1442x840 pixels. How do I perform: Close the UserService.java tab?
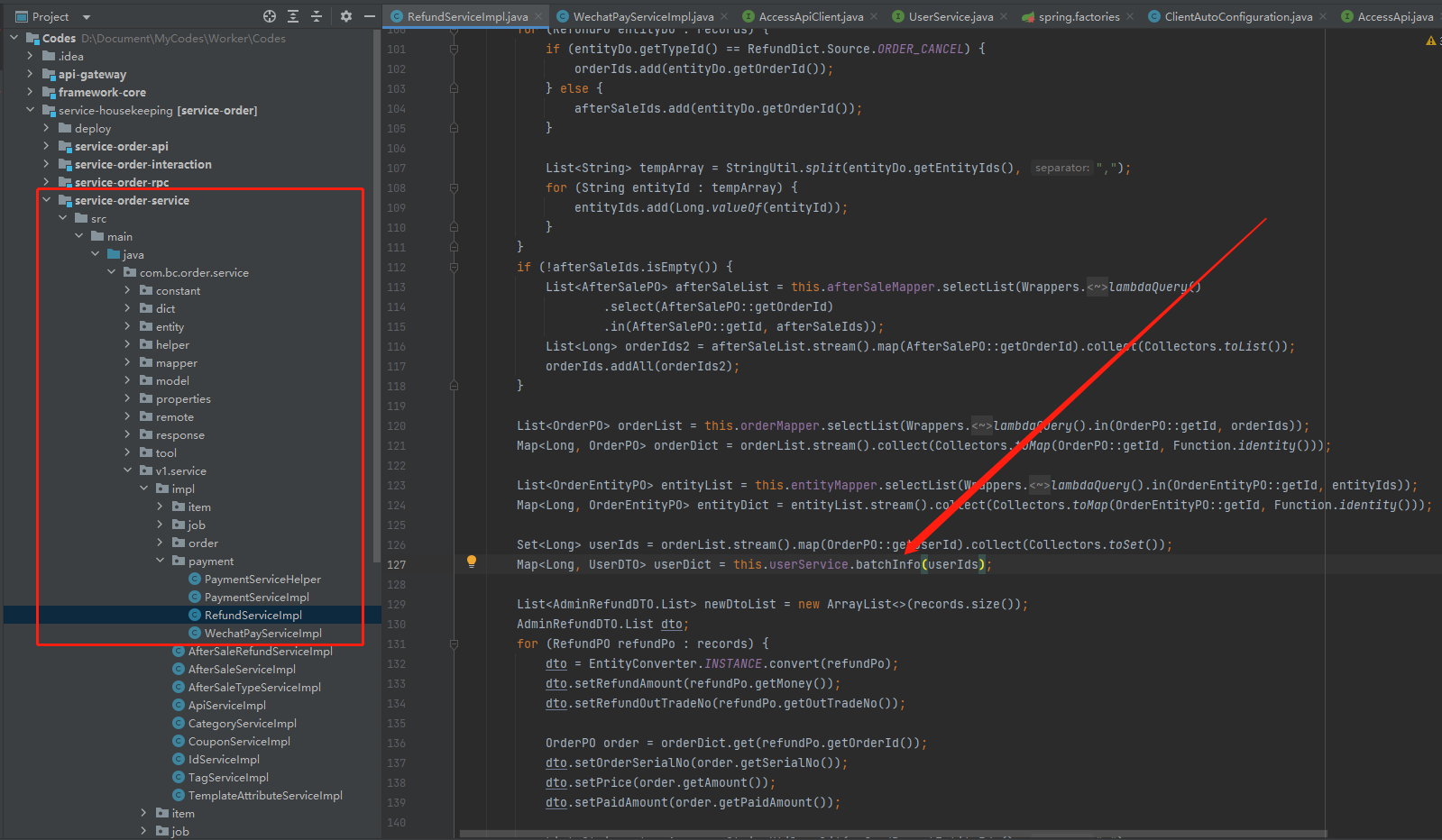[x=1004, y=16]
